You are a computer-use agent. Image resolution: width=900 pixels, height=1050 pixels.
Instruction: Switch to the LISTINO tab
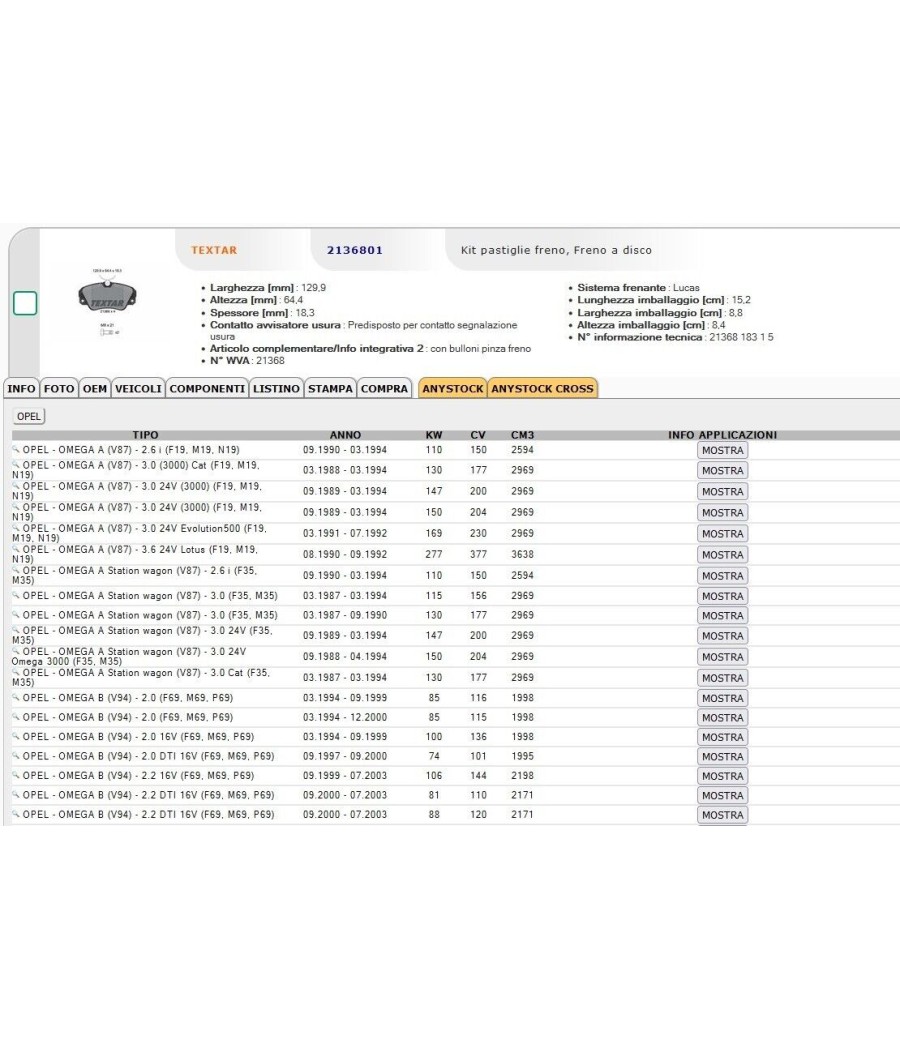pyautogui.click(x=276, y=388)
